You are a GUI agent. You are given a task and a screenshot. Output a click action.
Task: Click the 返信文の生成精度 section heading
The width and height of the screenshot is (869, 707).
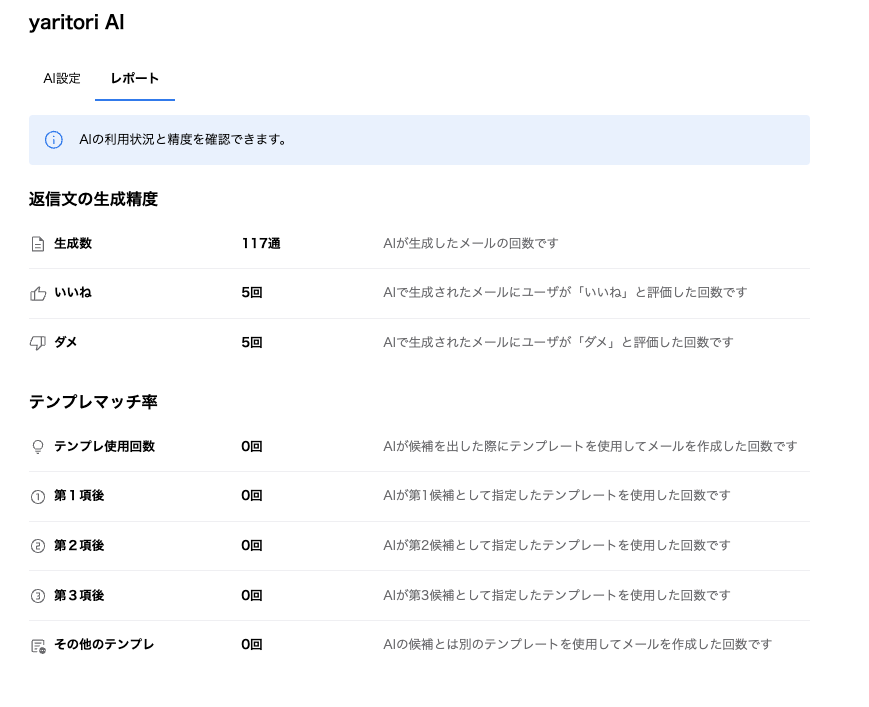[93, 199]
